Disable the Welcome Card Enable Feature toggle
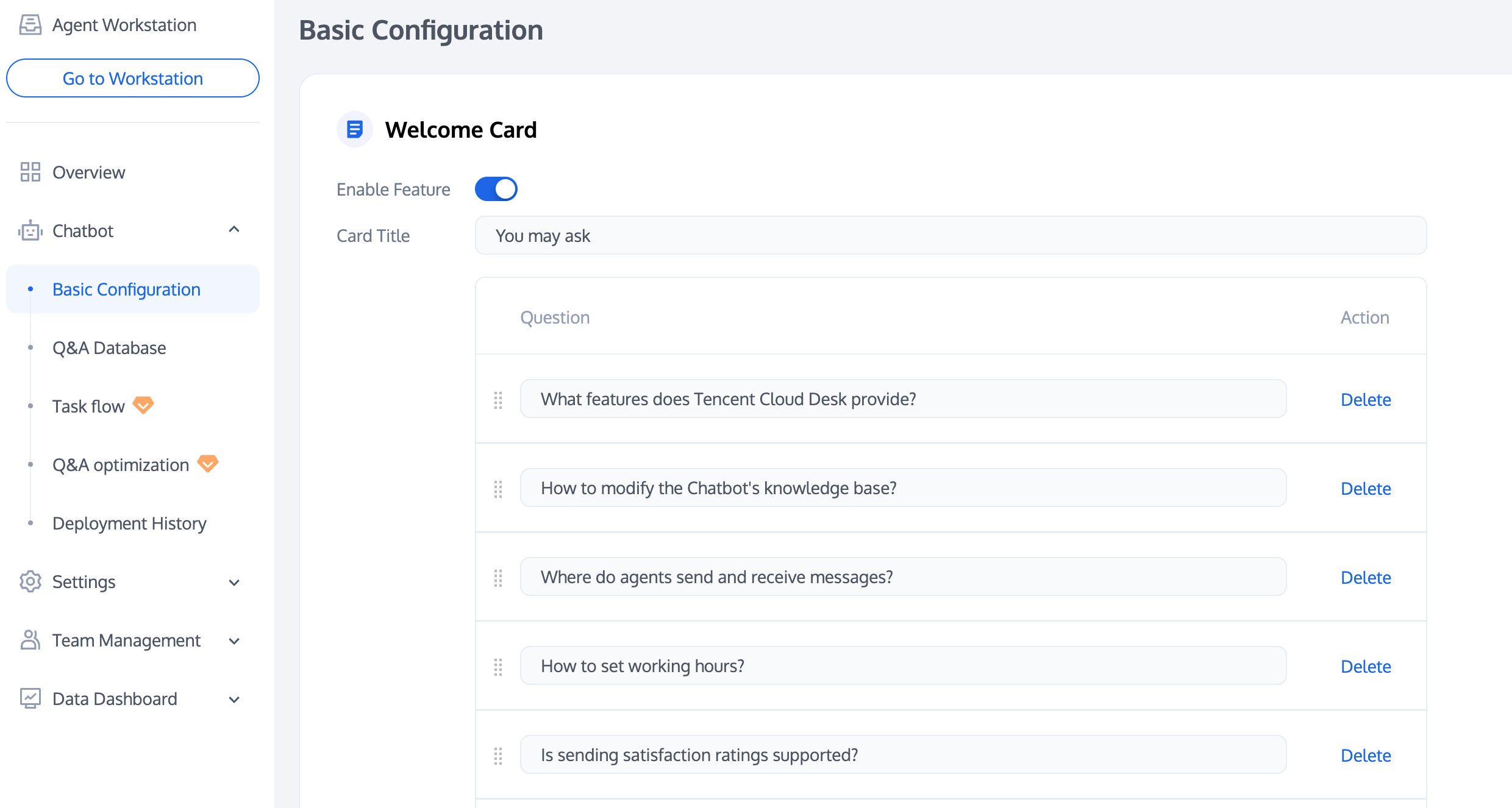Viewport: 1512px width, 808px height. [496, 189]
